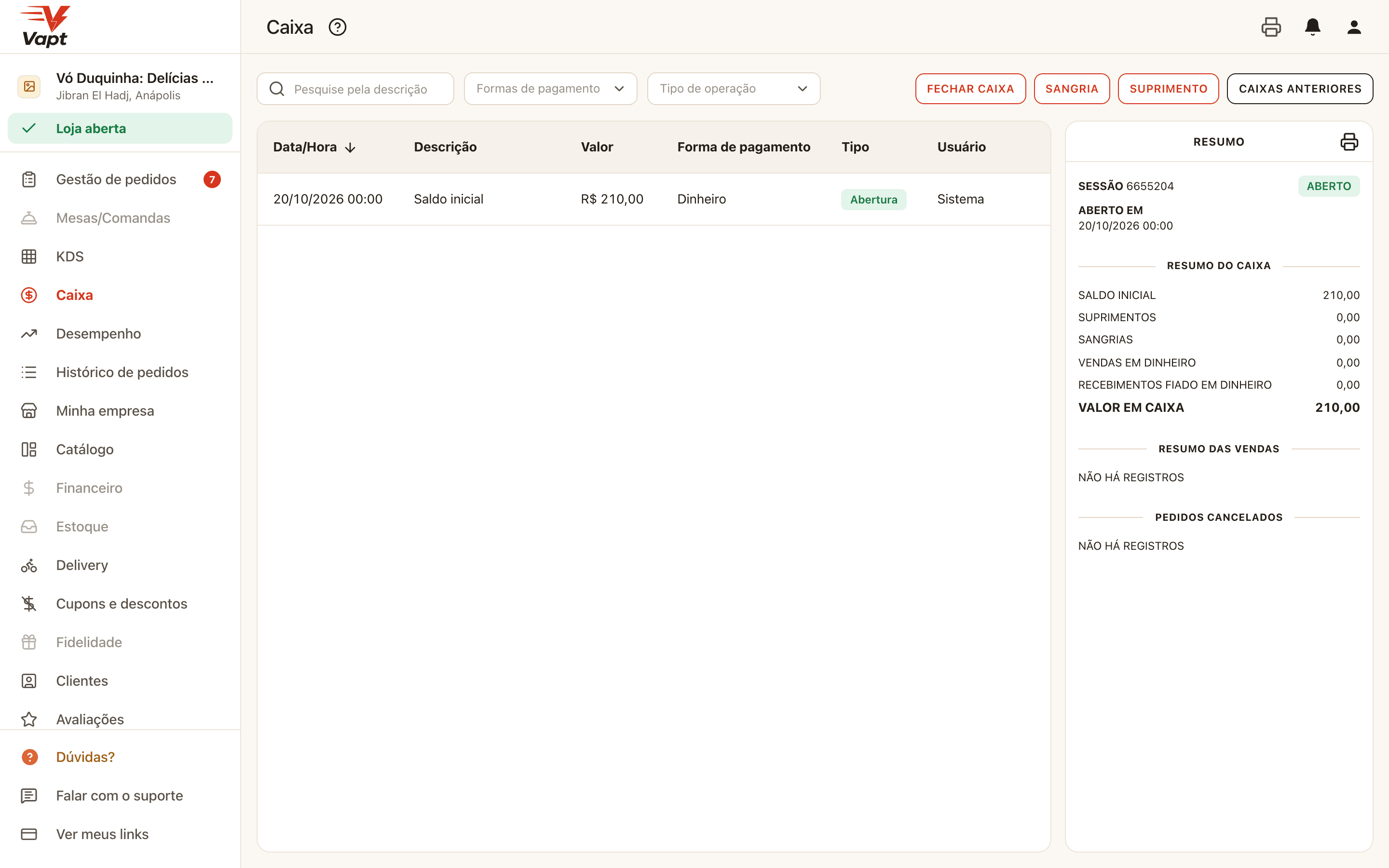Print the Resumo panel via printer icon
Screen dimensions: 1389x868
[x=1349, y=141]
